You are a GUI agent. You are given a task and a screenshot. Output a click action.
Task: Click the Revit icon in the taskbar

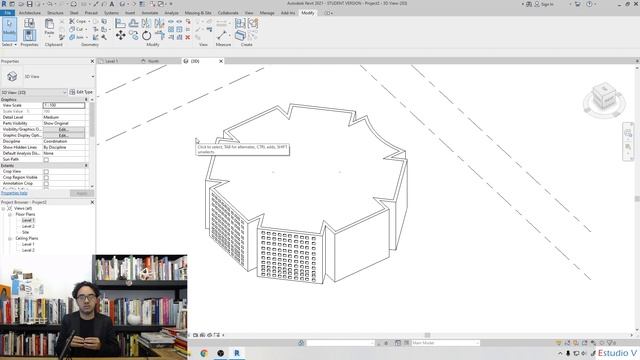[237, 353]
